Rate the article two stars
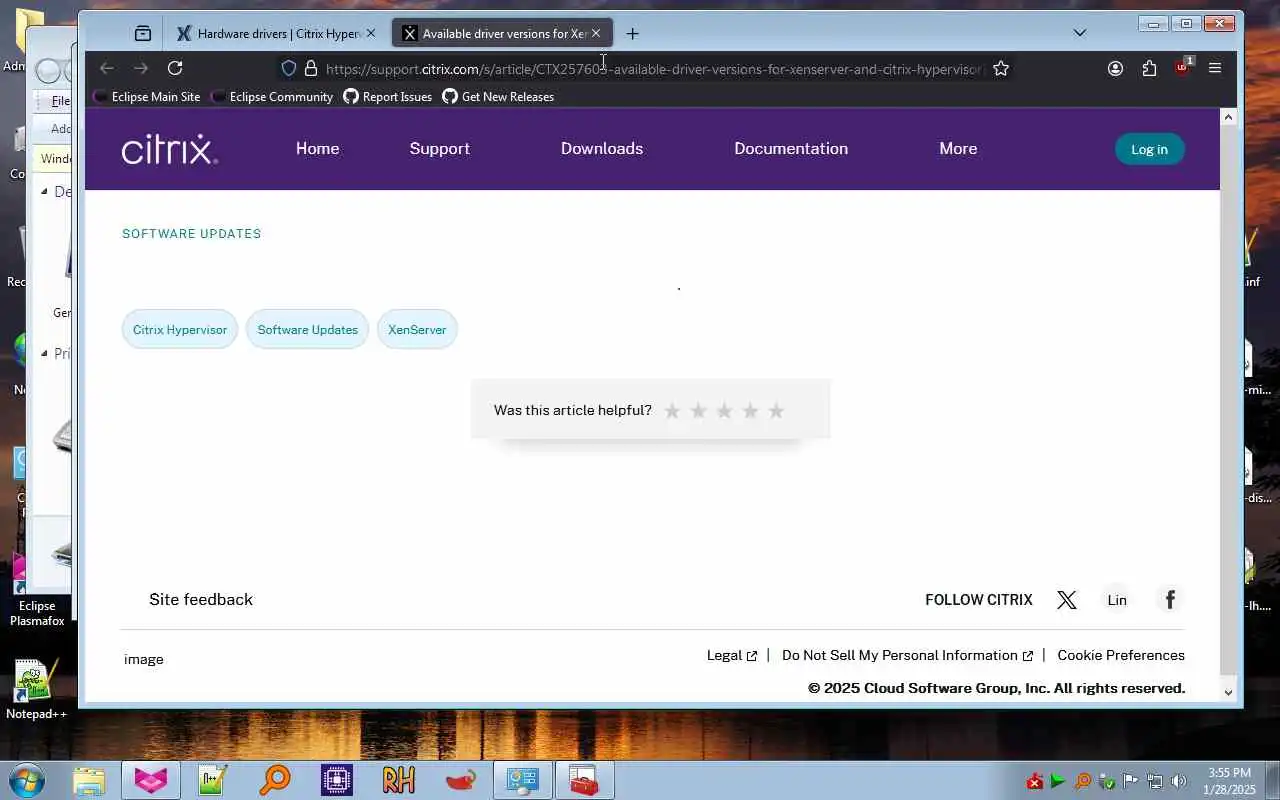This screenshot has width=1280, height=800. click(x=699, y=411)
